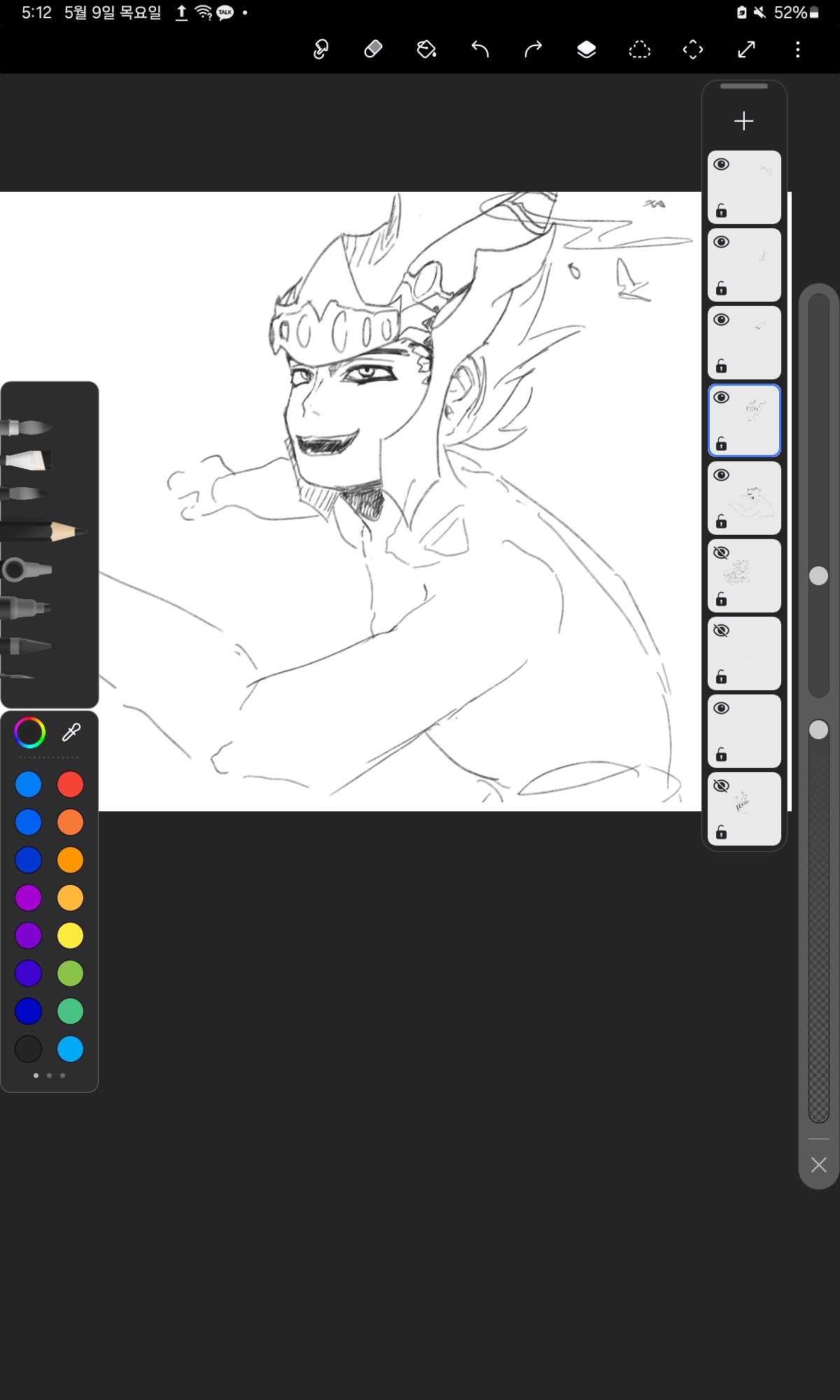The image size is (840, 1400).
Task: Add a new layer with plus button
Action: click(744, 121)
